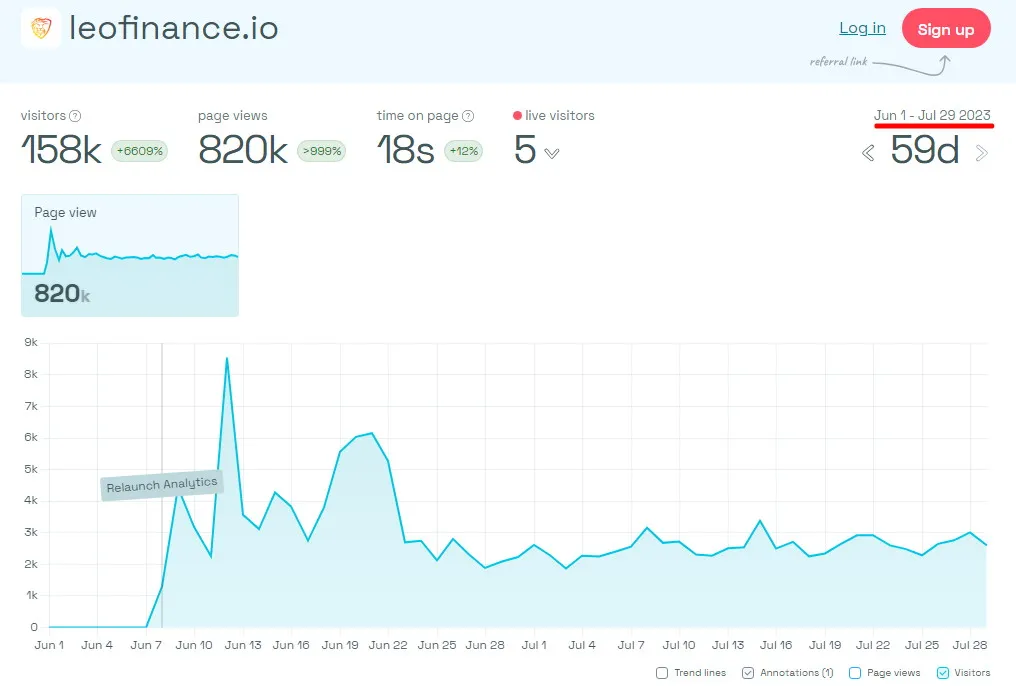
Task: Open the leofinance.io site title
Action: point(174,29)
